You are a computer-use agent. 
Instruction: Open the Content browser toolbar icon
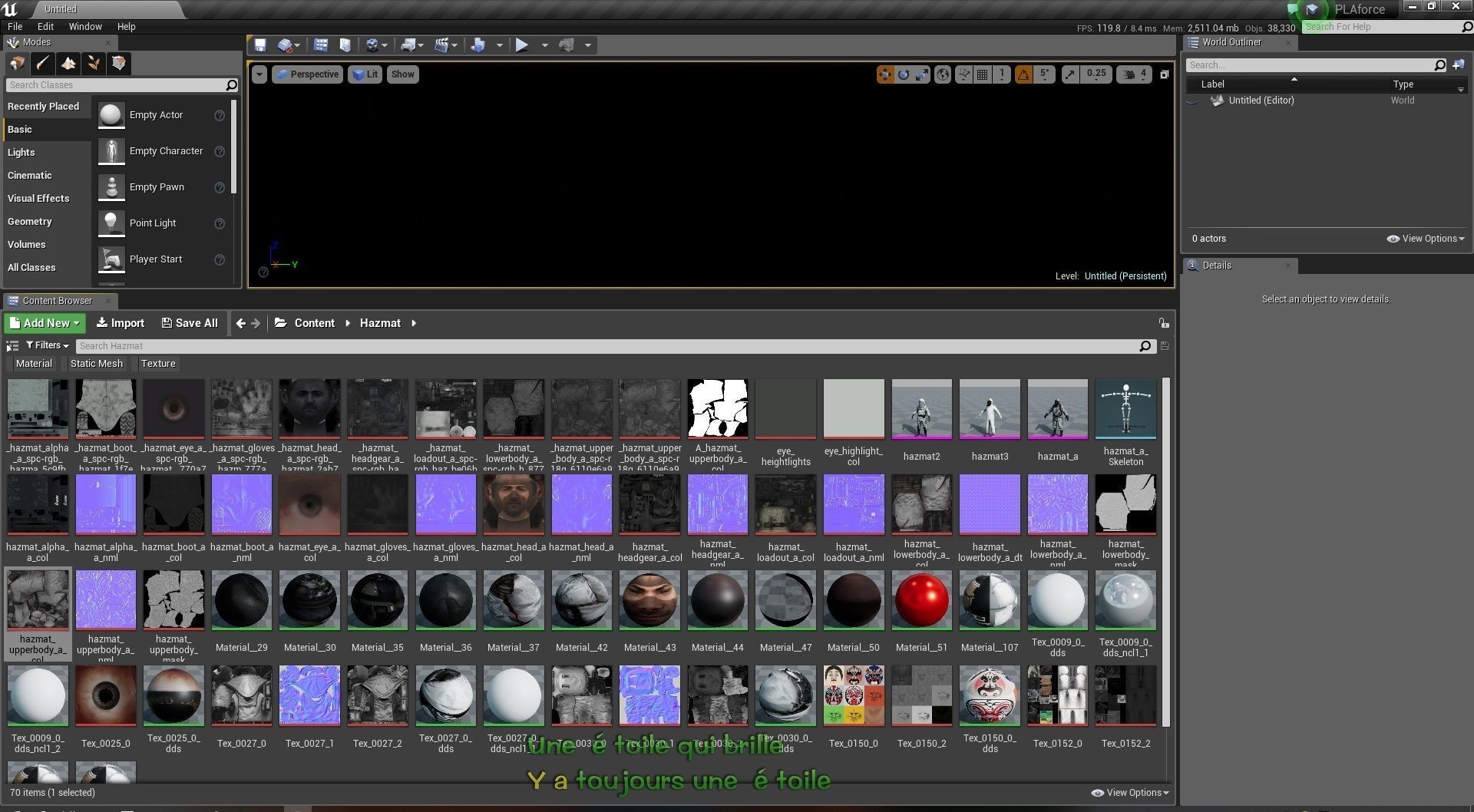tap(321, 45)
